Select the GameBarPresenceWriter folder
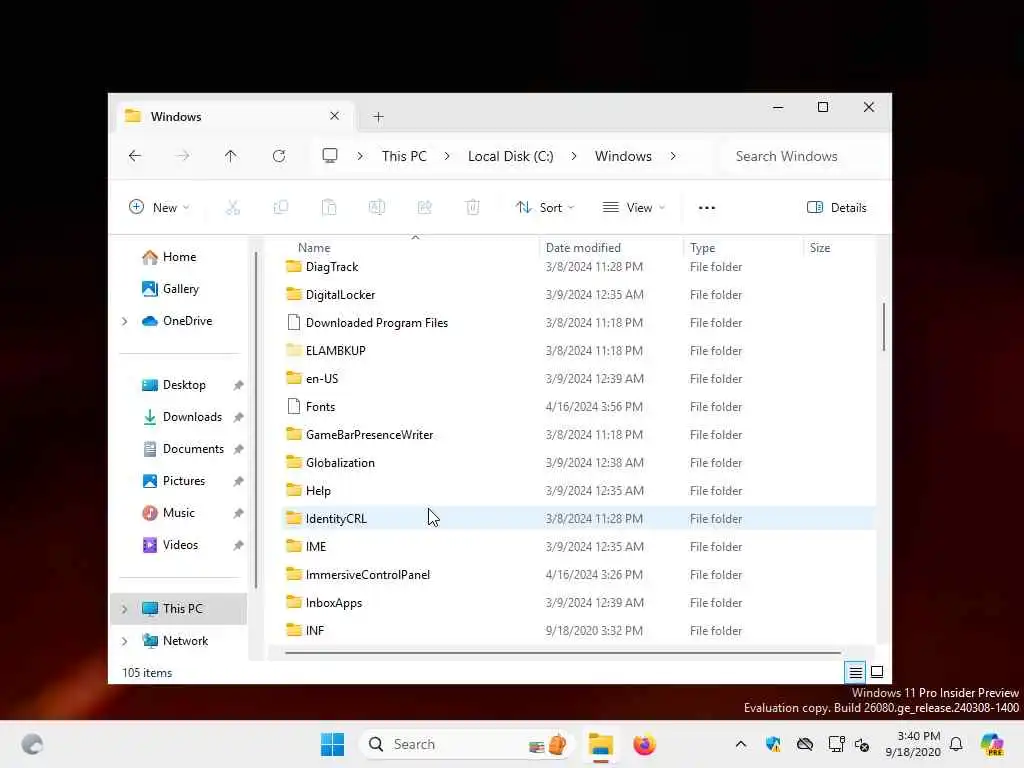The image size is (1024, 768). click(x=578, y=435)
